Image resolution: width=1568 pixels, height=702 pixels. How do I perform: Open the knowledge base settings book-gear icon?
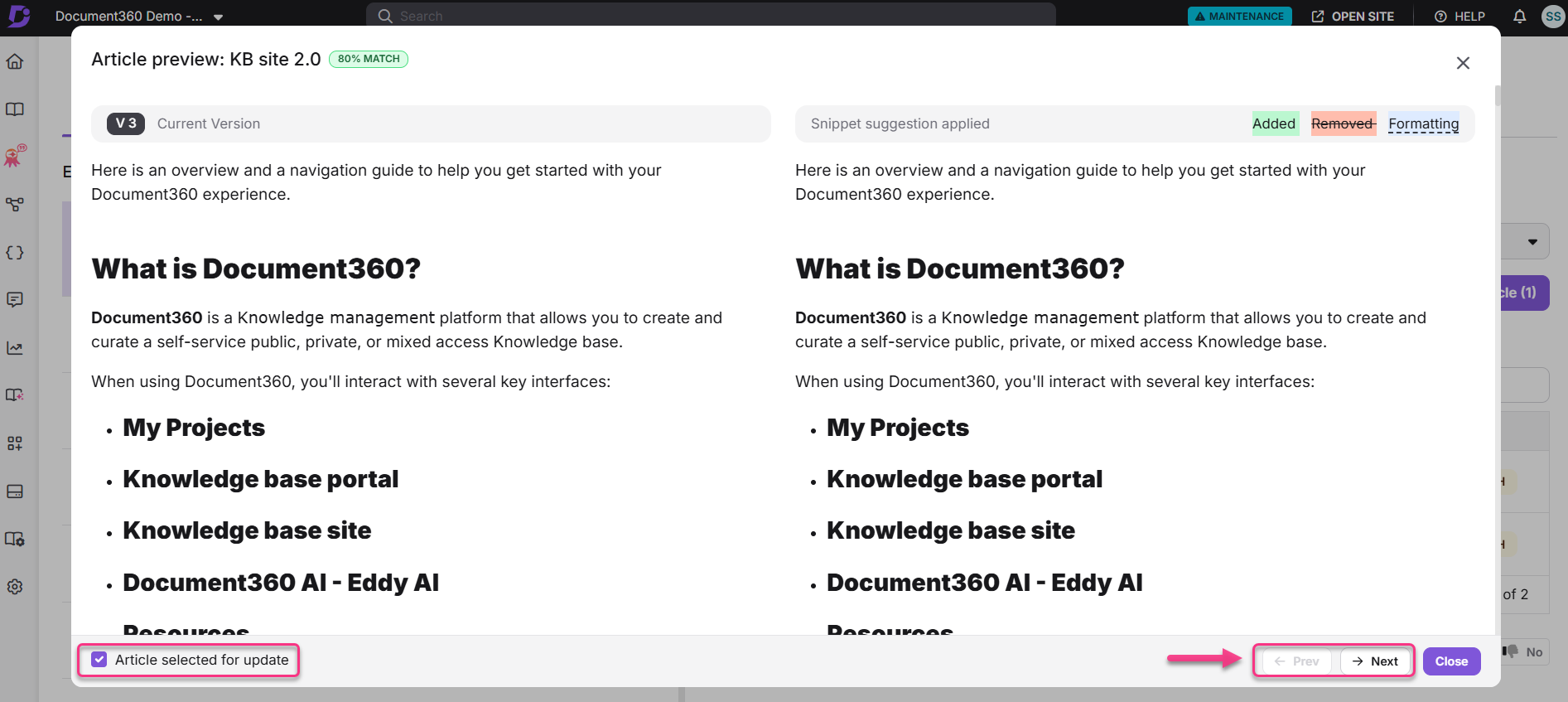(15, 539)
